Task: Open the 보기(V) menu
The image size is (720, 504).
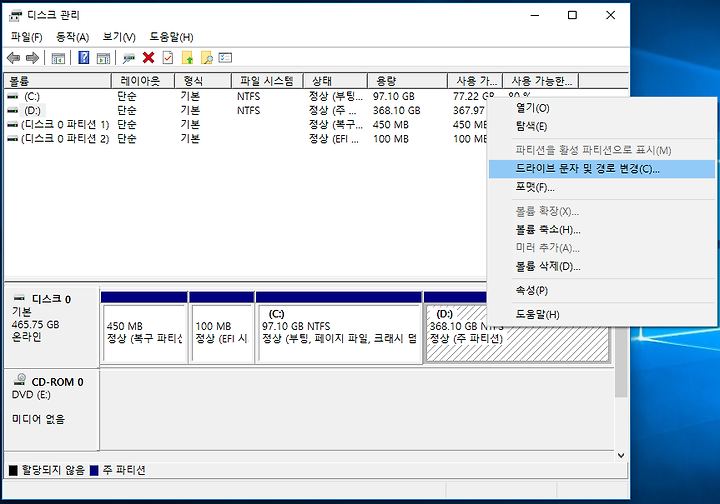Action: pyautogui.click(x=119, y=37)
